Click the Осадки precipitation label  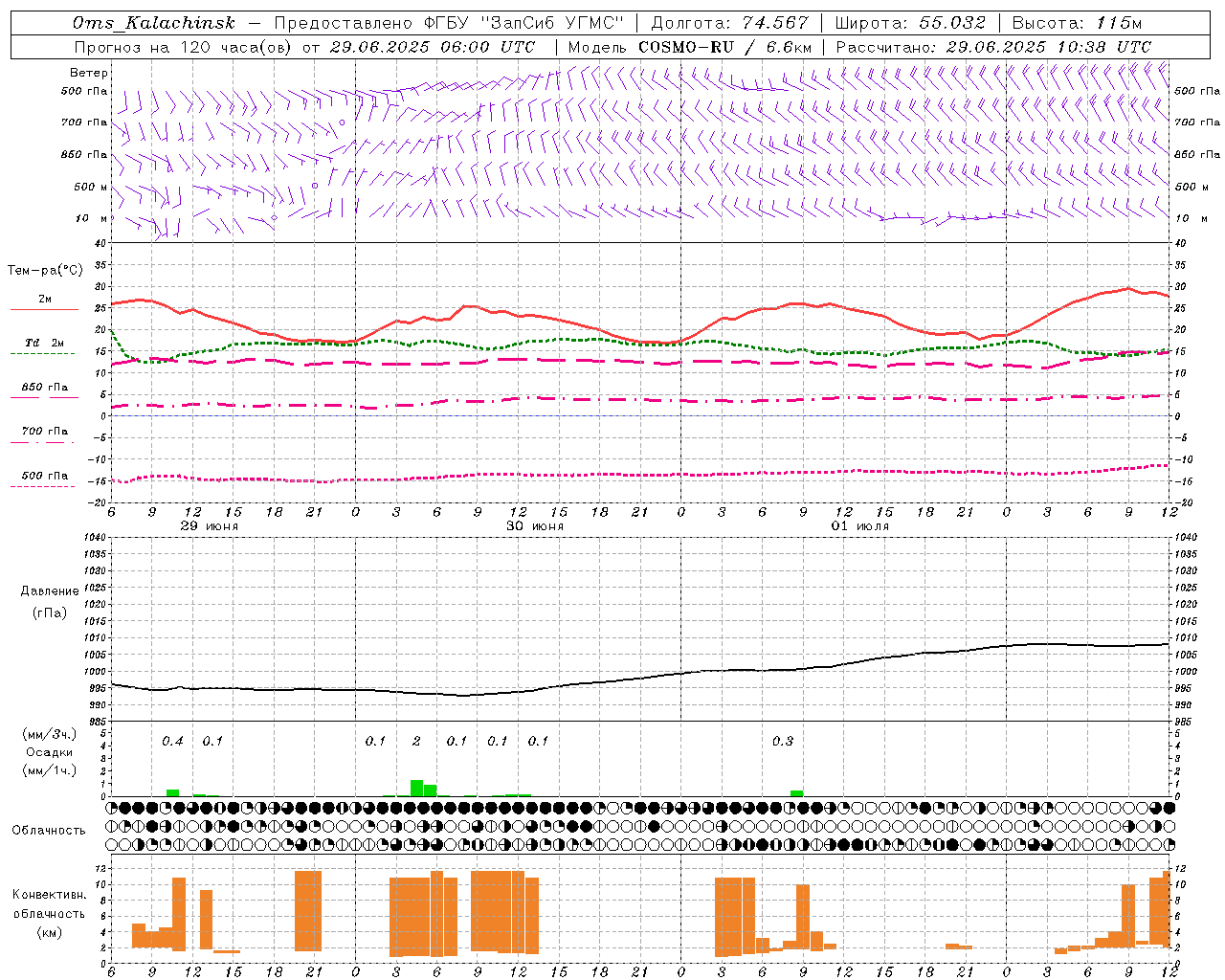point(50,752)
